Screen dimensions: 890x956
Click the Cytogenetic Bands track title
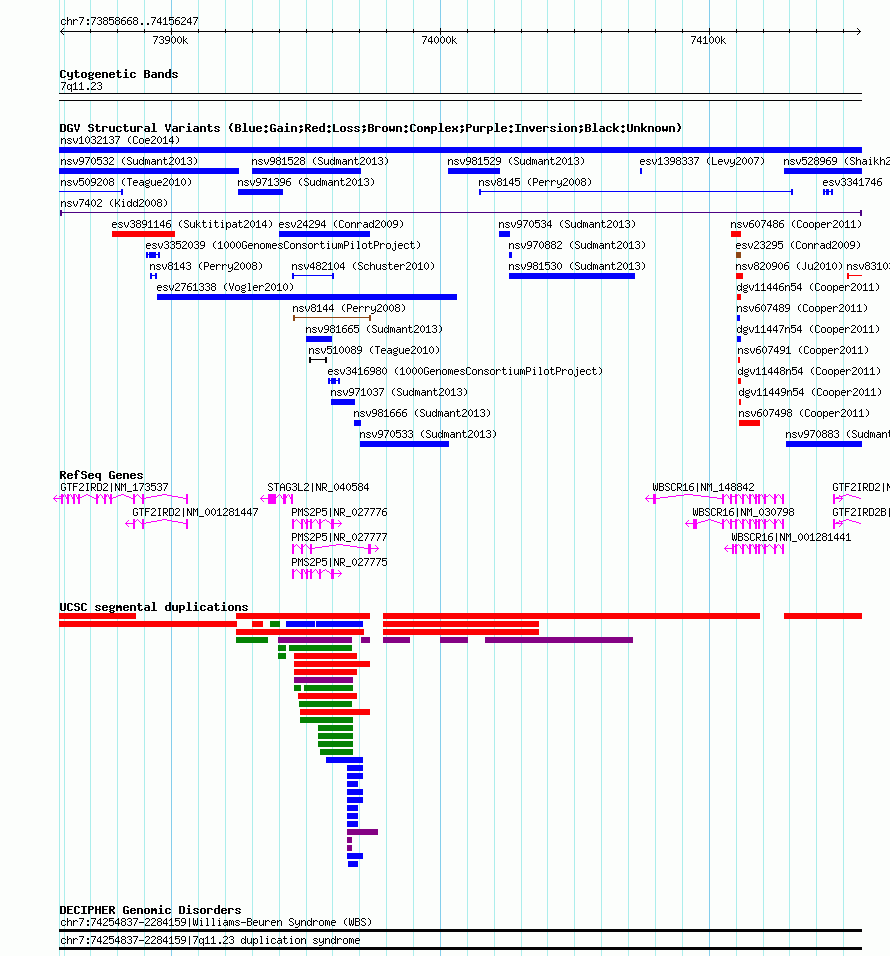119,74
